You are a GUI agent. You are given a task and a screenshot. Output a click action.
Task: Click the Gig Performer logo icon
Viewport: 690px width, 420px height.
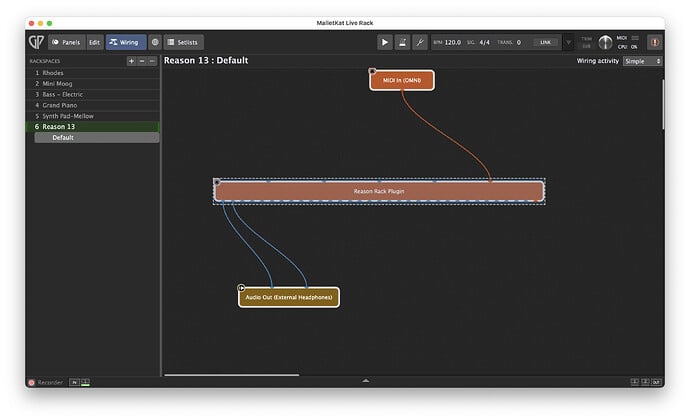[x=37, y=42]
